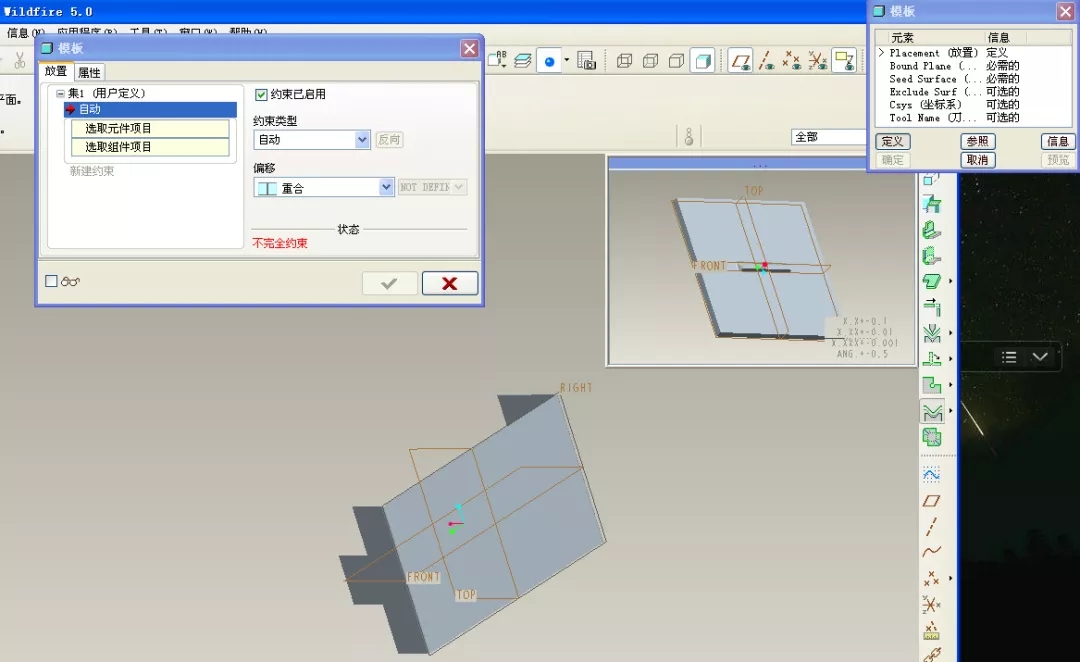Select the green notch tool icon

(932, 359)
